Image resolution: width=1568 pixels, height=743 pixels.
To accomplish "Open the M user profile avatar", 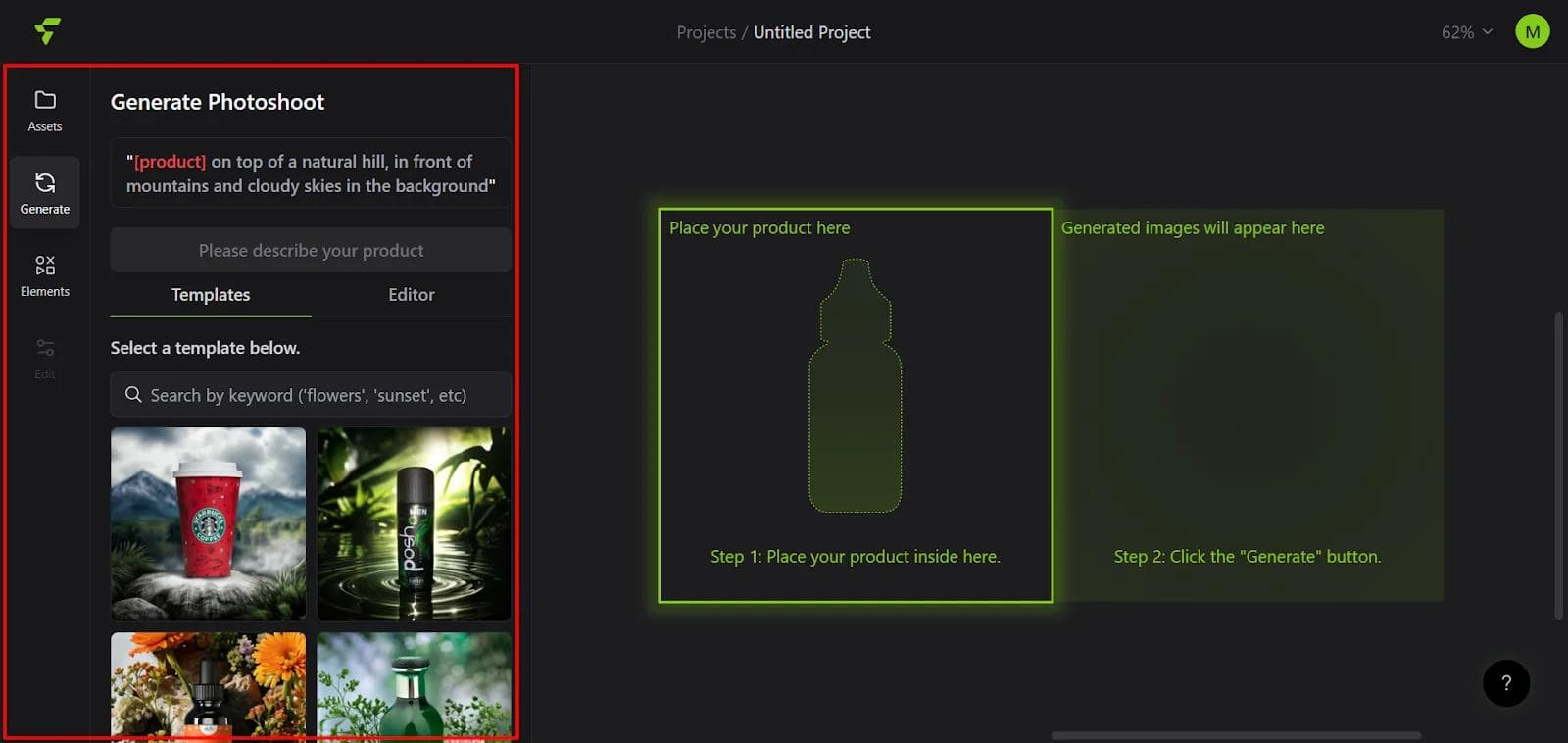I will [x=1532, y=32].
